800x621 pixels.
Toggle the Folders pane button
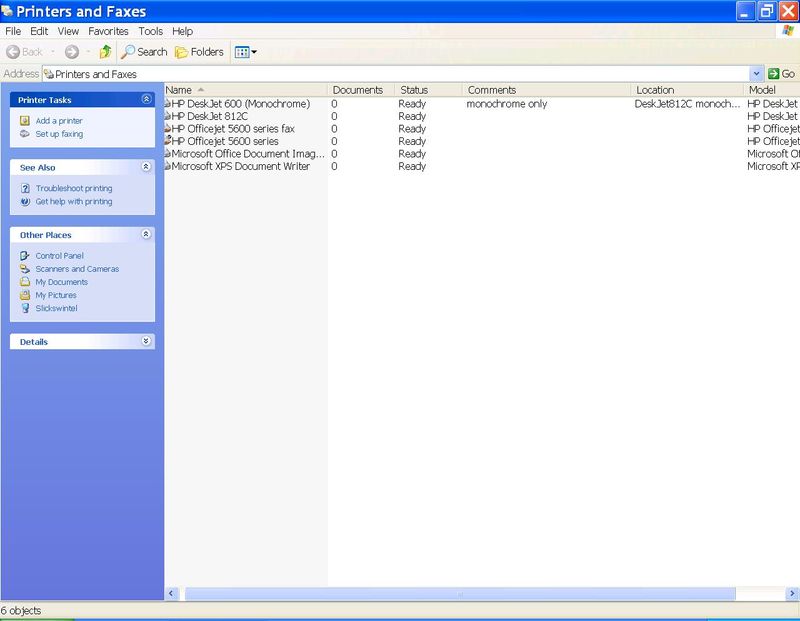click(x=199, y=52)
